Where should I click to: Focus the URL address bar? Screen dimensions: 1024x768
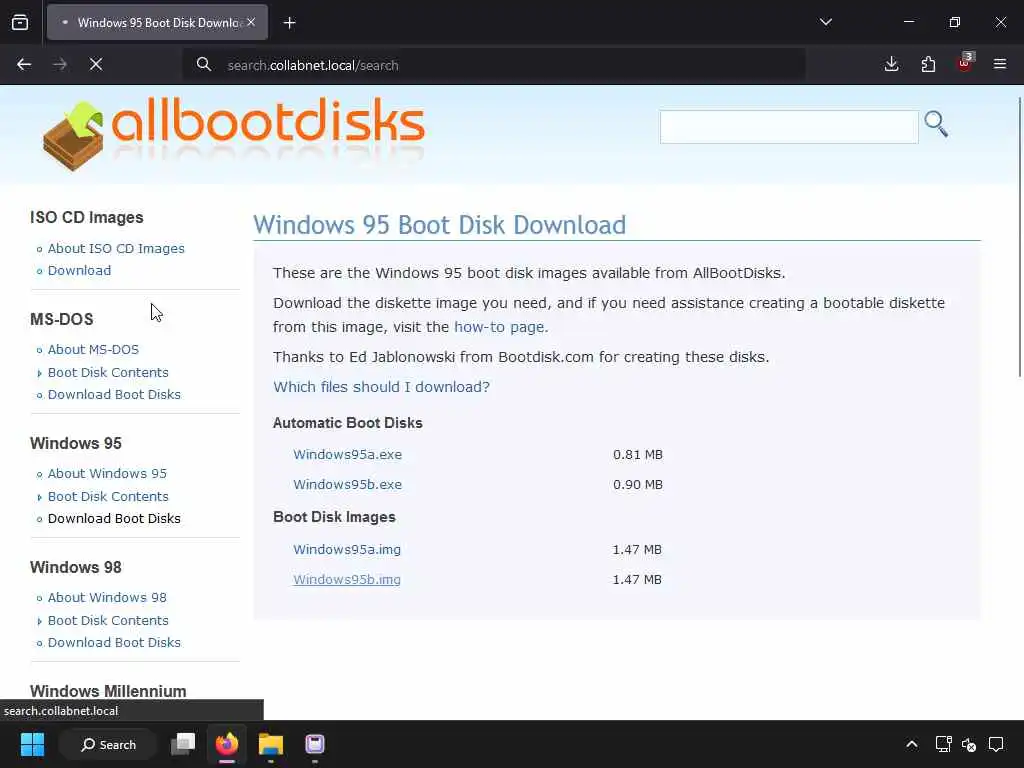(496, 65)
